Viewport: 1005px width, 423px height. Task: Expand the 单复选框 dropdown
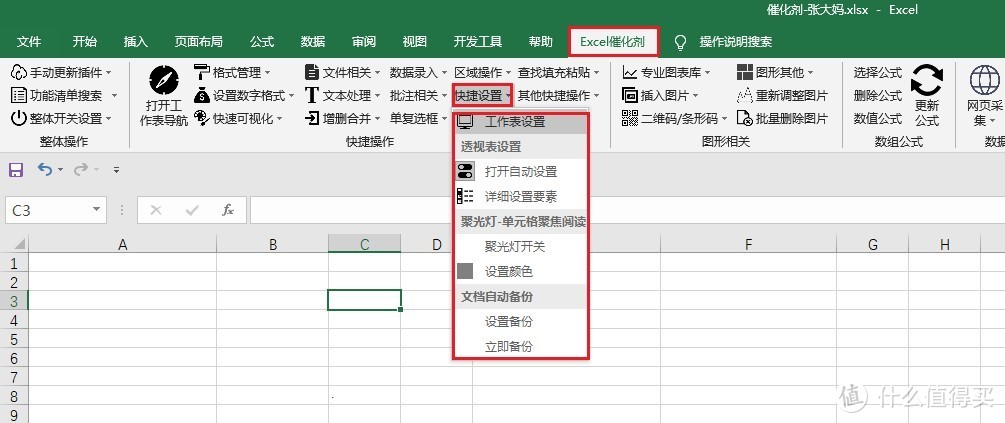[x=444, y=119]
